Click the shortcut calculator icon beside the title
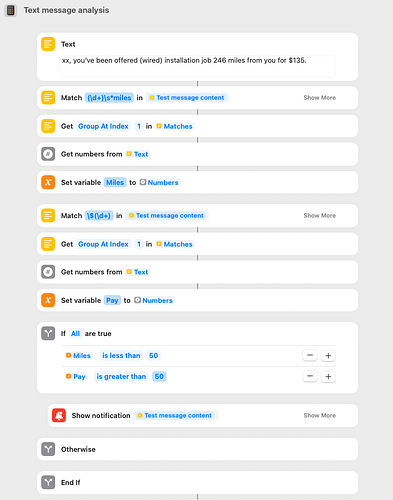This screenshot has height=500, width=393. click(11, 10)
